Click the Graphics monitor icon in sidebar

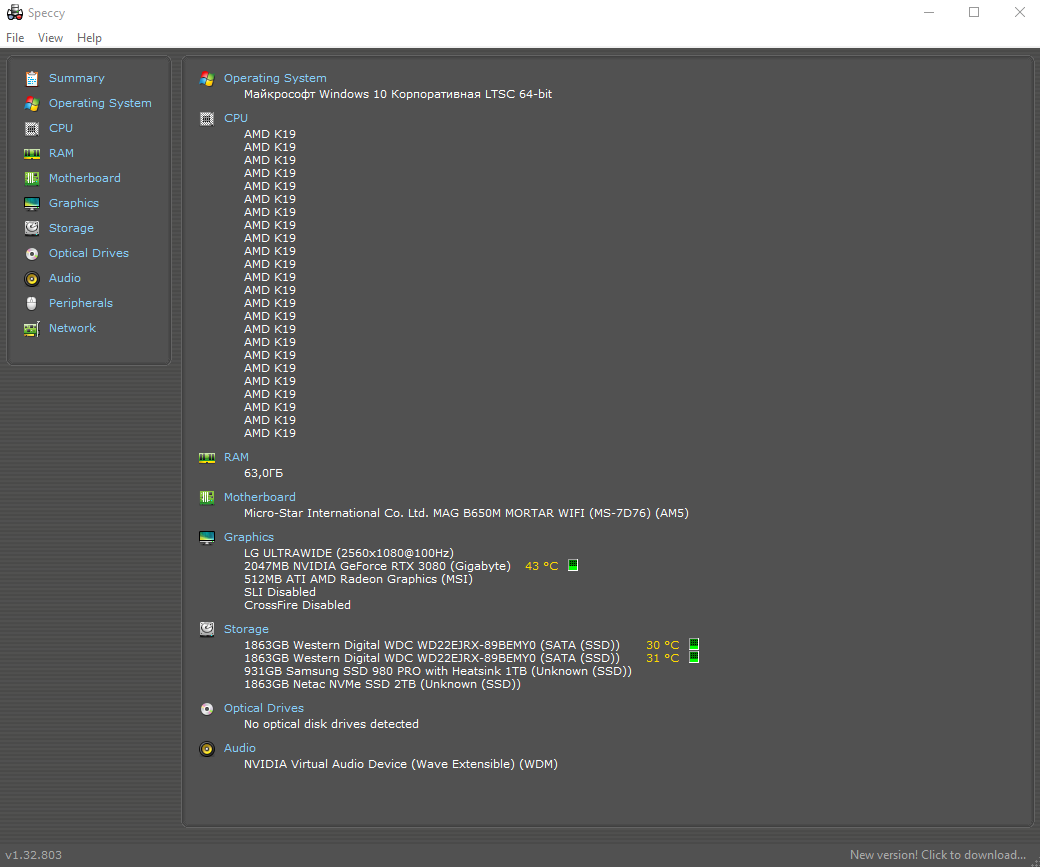click(32, 203)
